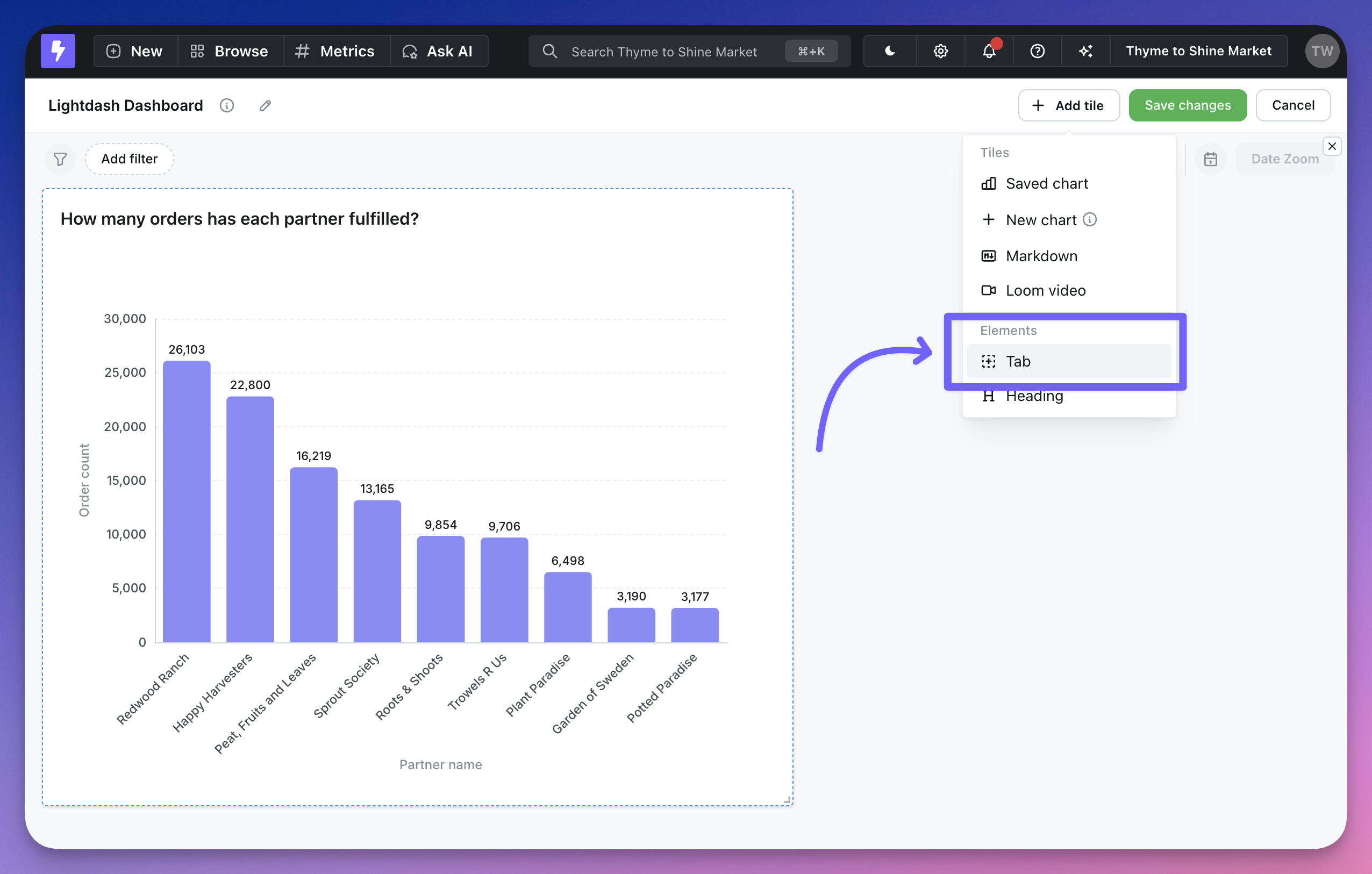This screenshot has width=1372, height=874.
Task: Open the New dropdown menu
Action: [135, 51]
